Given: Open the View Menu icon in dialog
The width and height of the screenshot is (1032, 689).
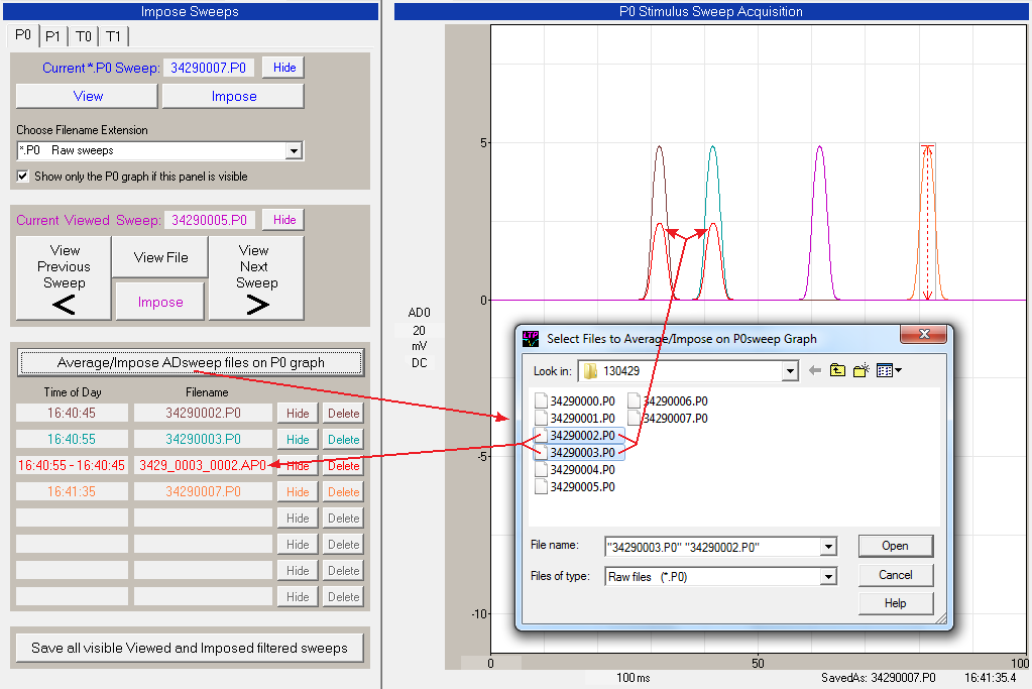Looking at the screenshot, I should click(x=888, y=371).
